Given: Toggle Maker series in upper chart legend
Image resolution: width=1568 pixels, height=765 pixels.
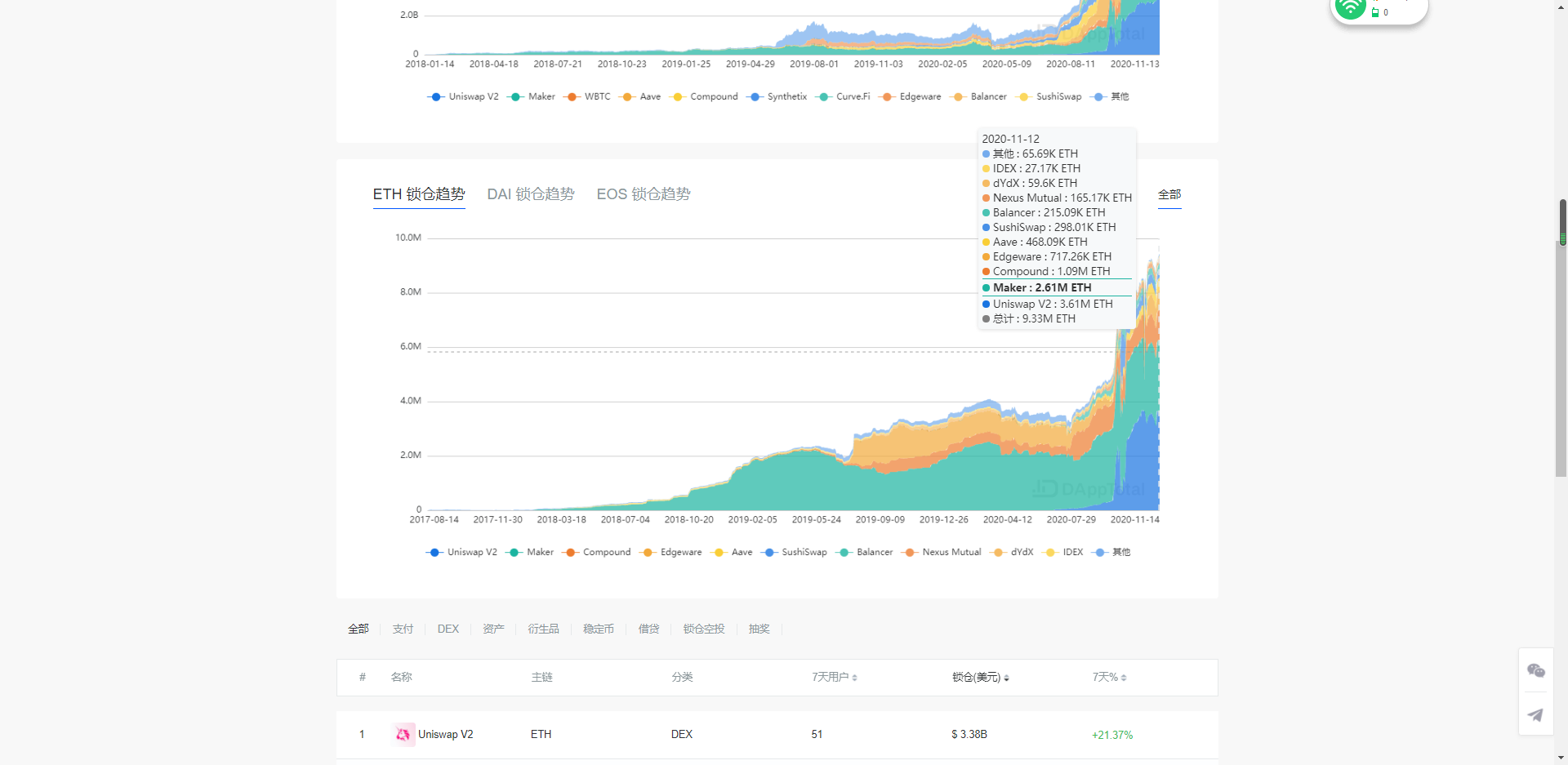Looking at the screenshot, I should pyautogui.click(x=531, y=96).
